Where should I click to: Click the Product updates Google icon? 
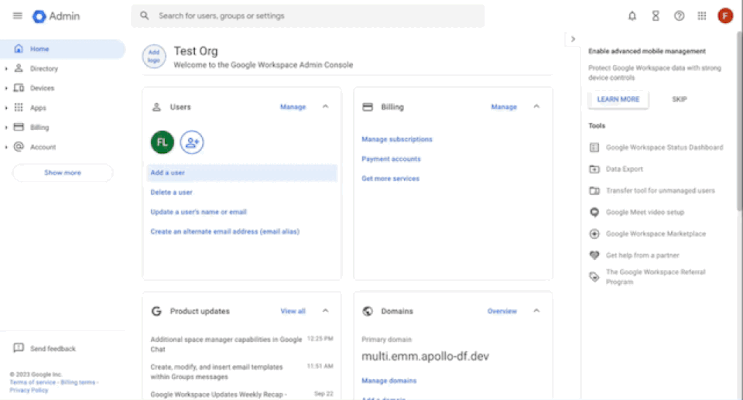pyautogui.click(x=156, y=311)
